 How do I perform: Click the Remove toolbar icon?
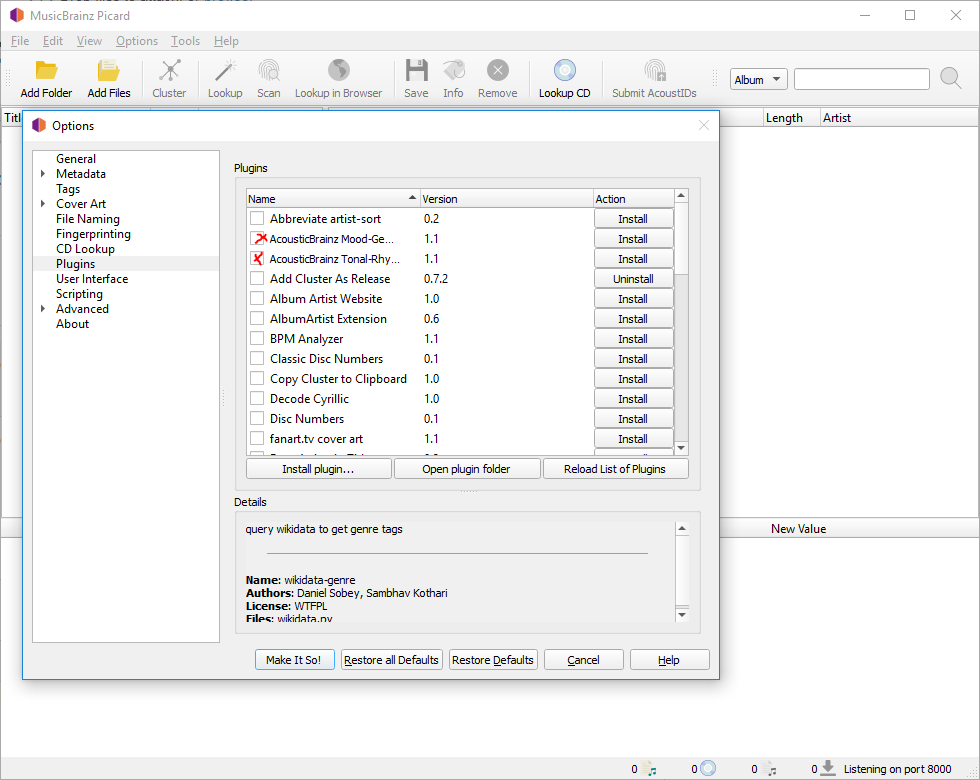click(x=498, y=71)
